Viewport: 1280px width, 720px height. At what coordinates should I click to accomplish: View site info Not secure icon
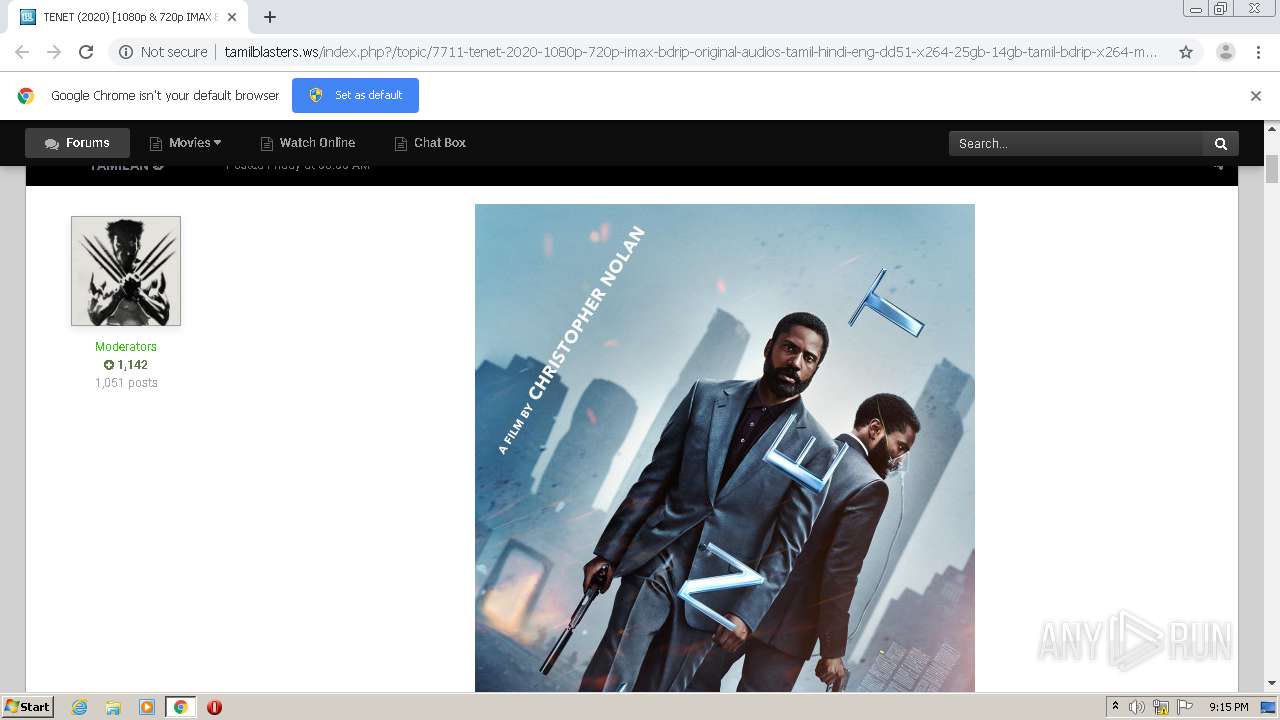163,52
